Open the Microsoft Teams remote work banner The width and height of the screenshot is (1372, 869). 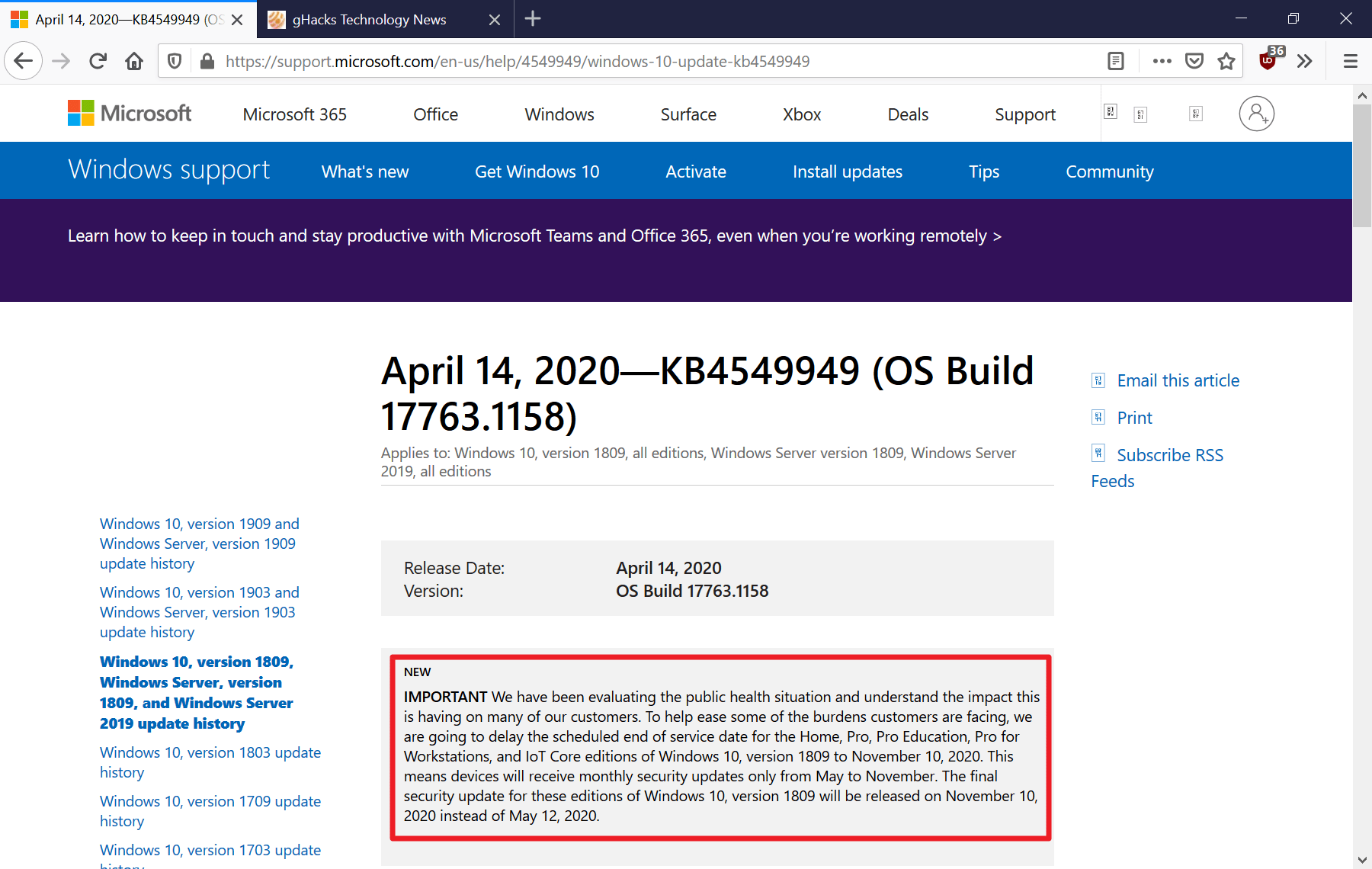[534, 236]
